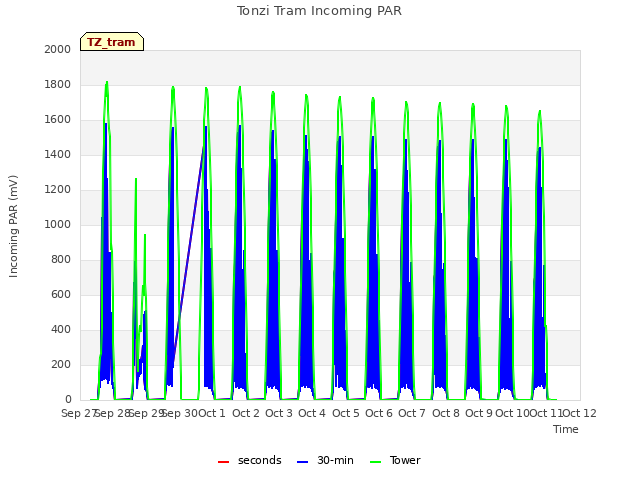Click the Sep 29 green spike near 1270

click(136, 179)
